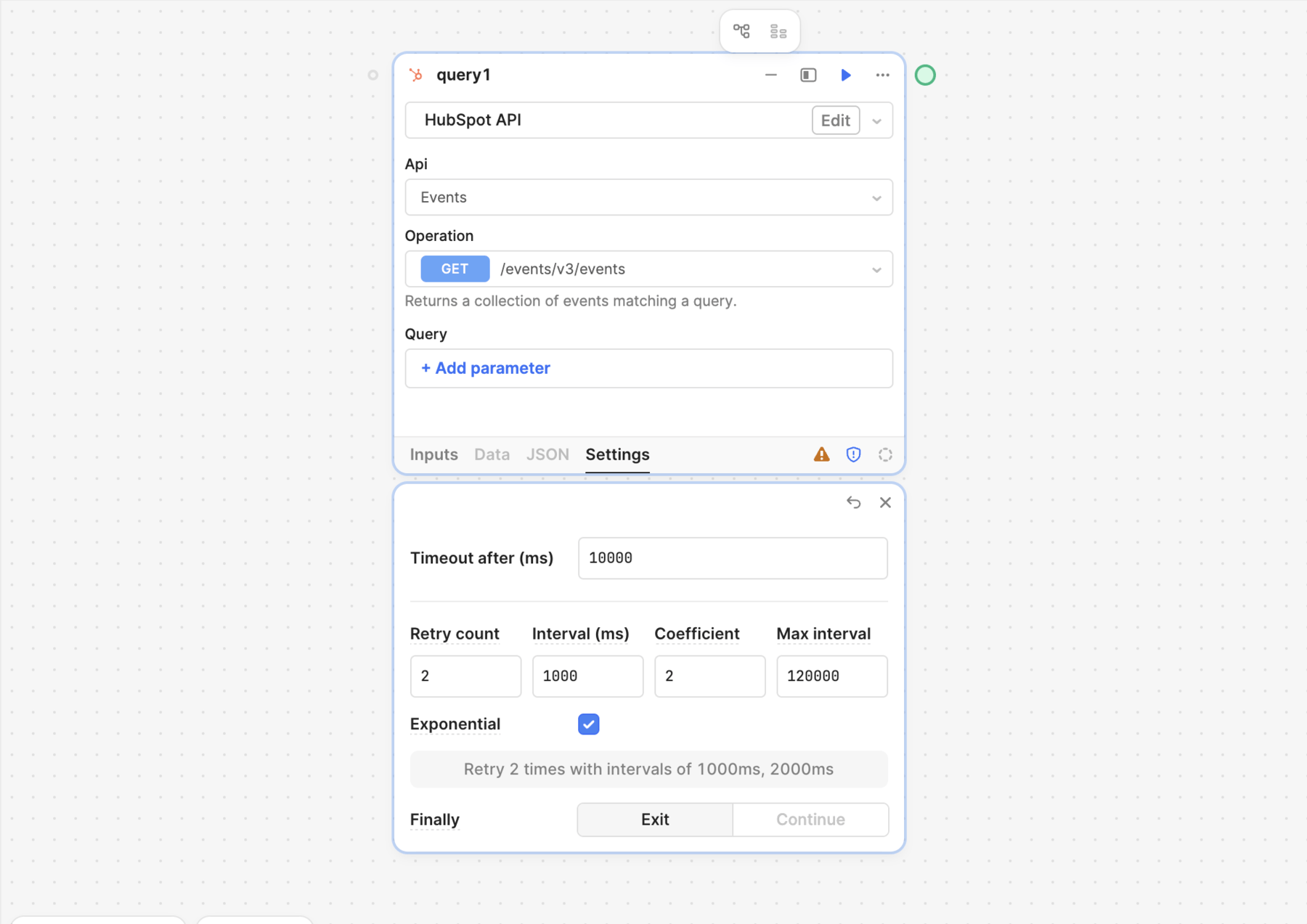
Task: Open the blue shield security icon
Action: [x=853, y=454]
